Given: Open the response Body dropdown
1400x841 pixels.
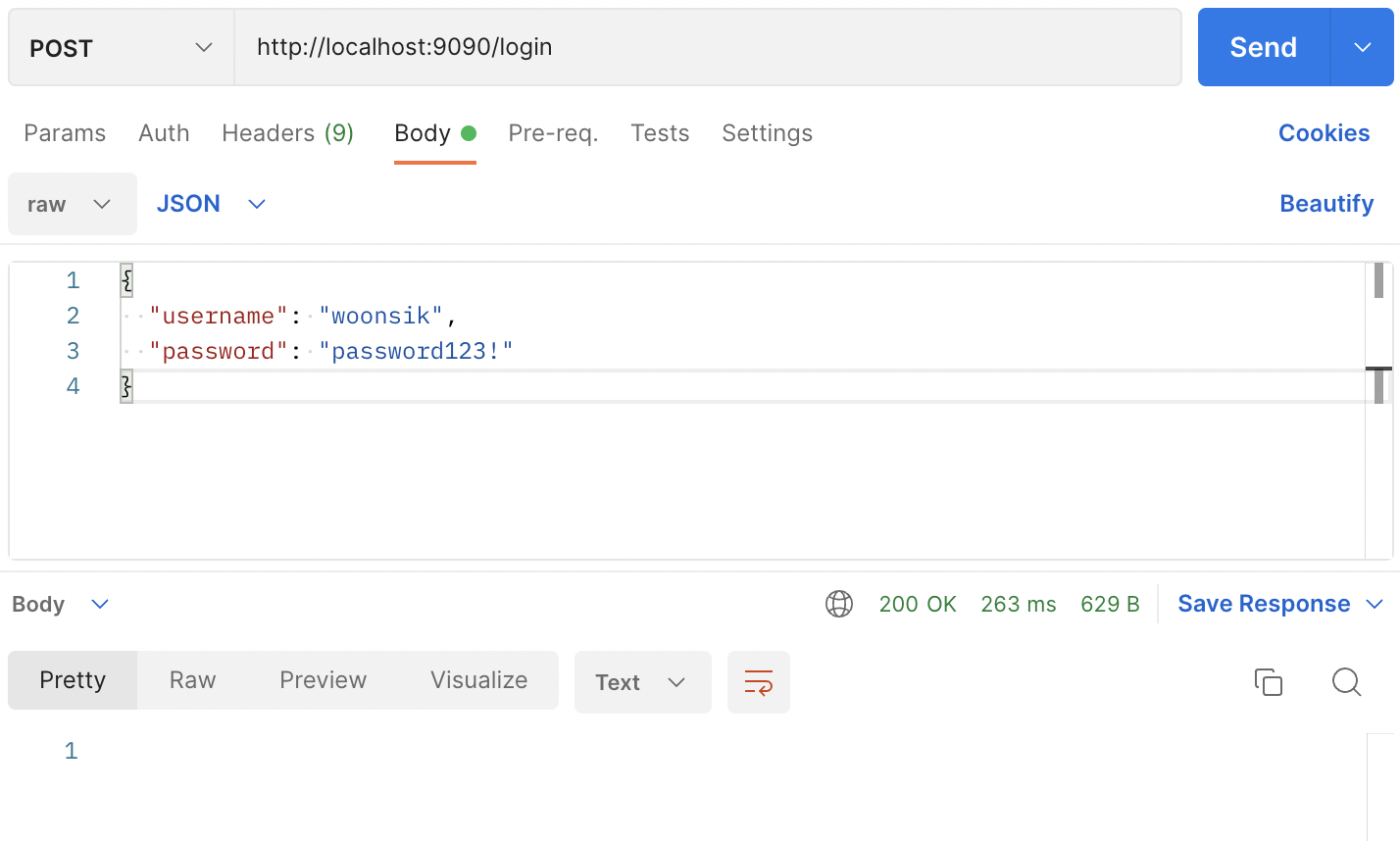Looking at the screenshot, I should [60, 604].
